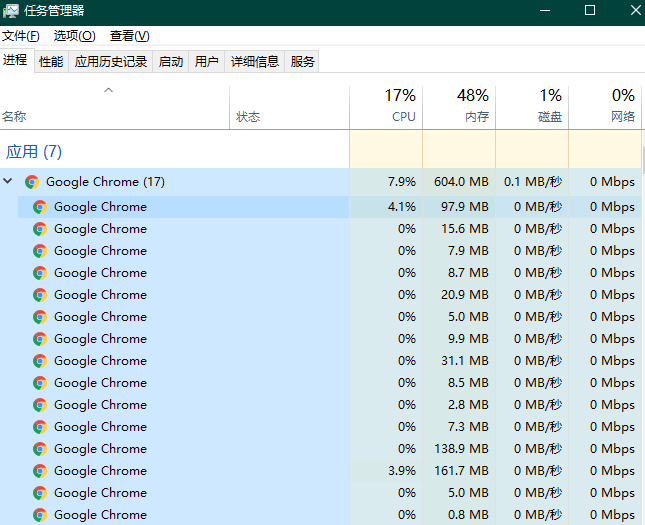
Task: Click the Chrome icon of Google Chrome (17) group
Action: [32, 182]
